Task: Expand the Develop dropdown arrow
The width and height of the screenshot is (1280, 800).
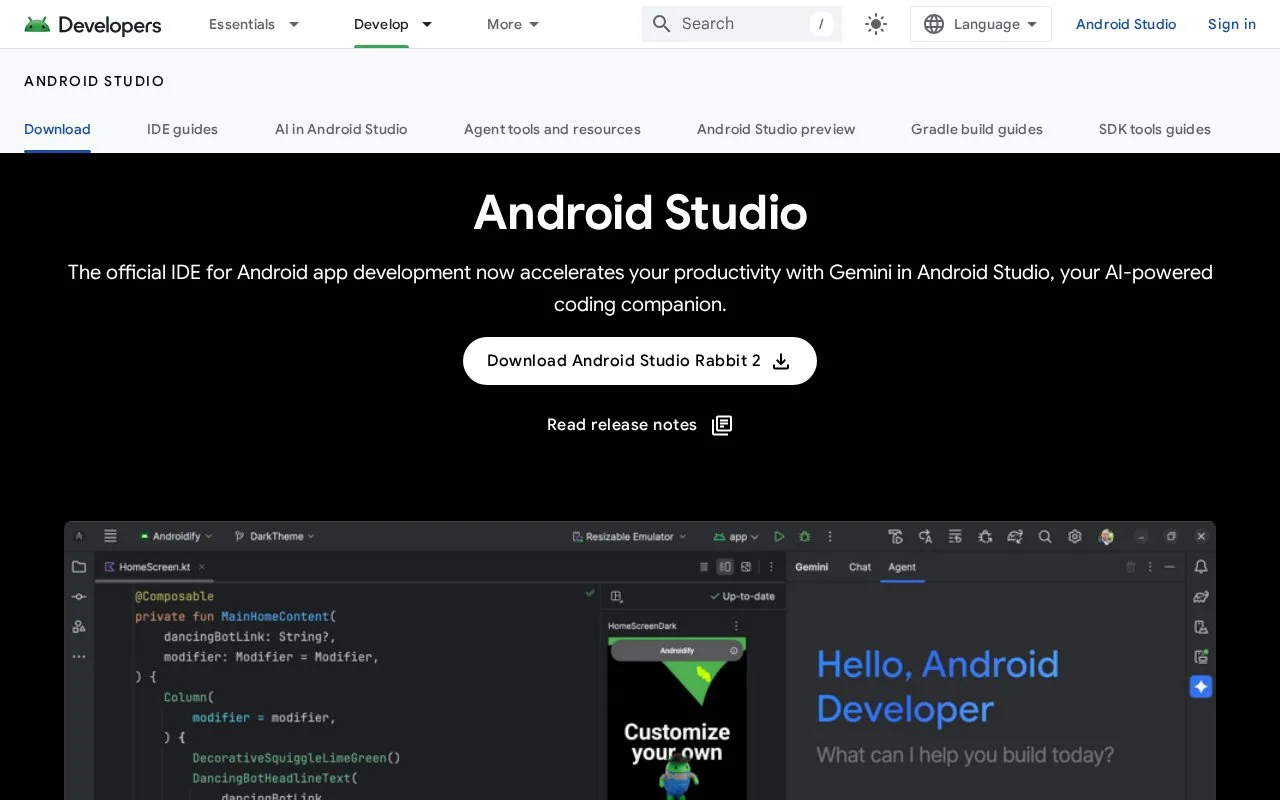Action: pyautogui.click(x=427, y=24)
